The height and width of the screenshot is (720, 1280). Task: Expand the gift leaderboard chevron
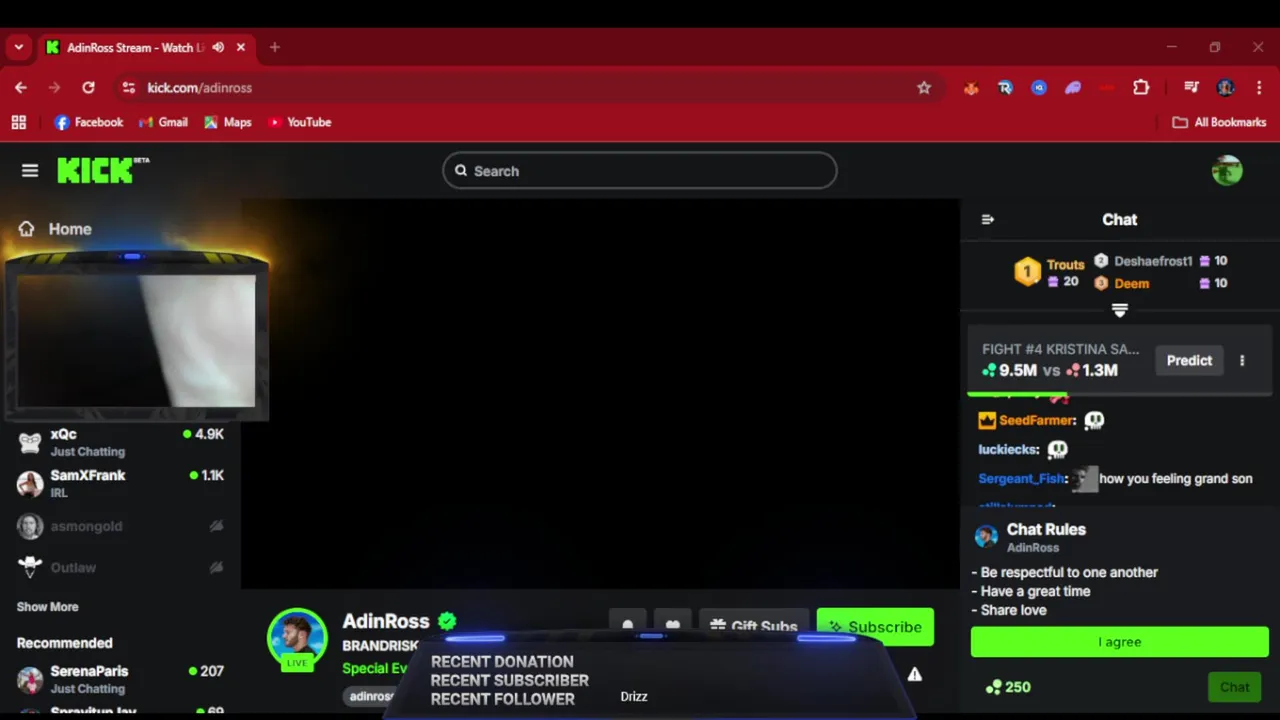[1120, 311]
